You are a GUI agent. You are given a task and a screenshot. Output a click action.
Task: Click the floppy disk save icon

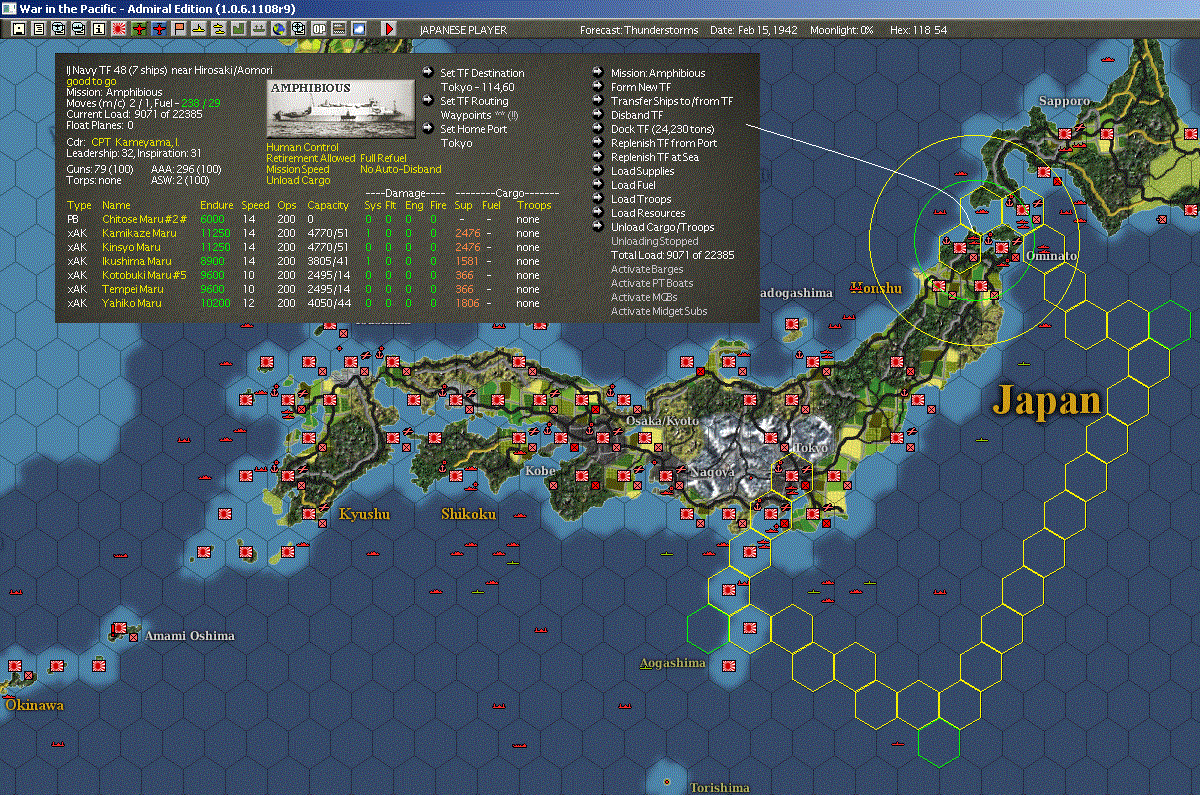tap(19, 29)
